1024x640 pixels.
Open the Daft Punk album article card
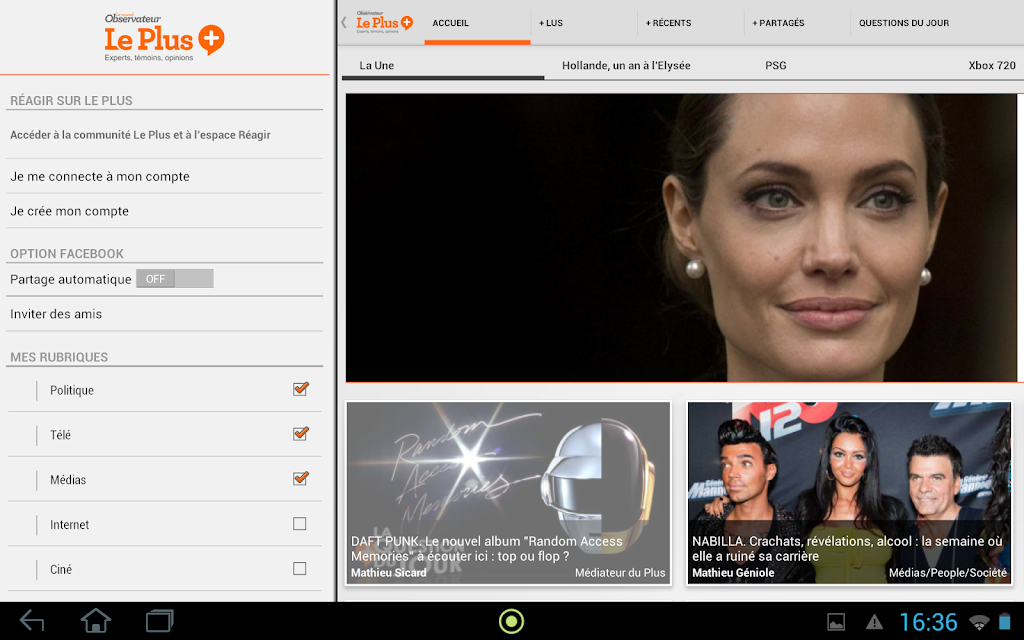[x=508, y=492]
